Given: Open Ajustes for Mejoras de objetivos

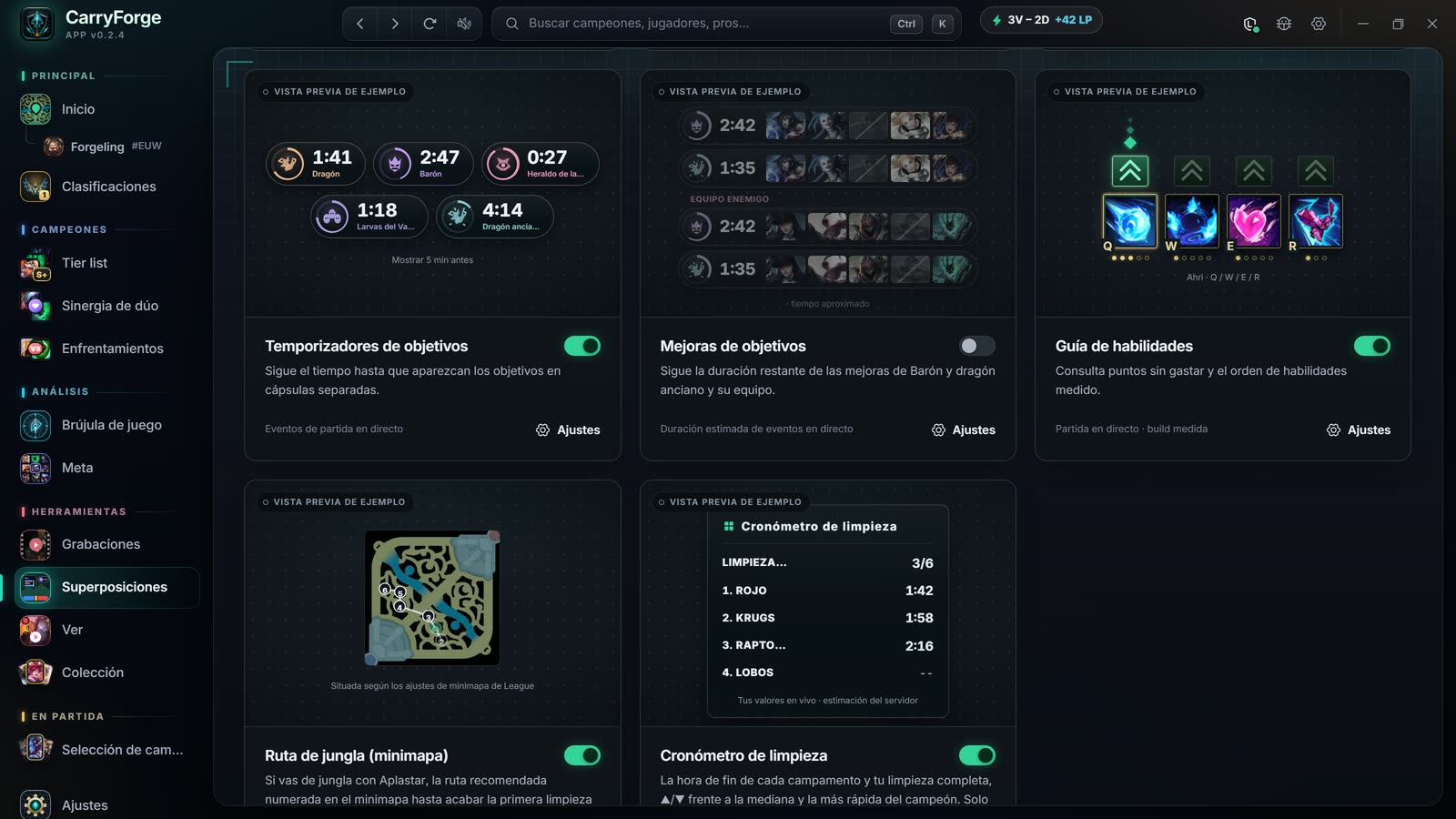Looking at the screenshot, I should click(x=963, y=430).
